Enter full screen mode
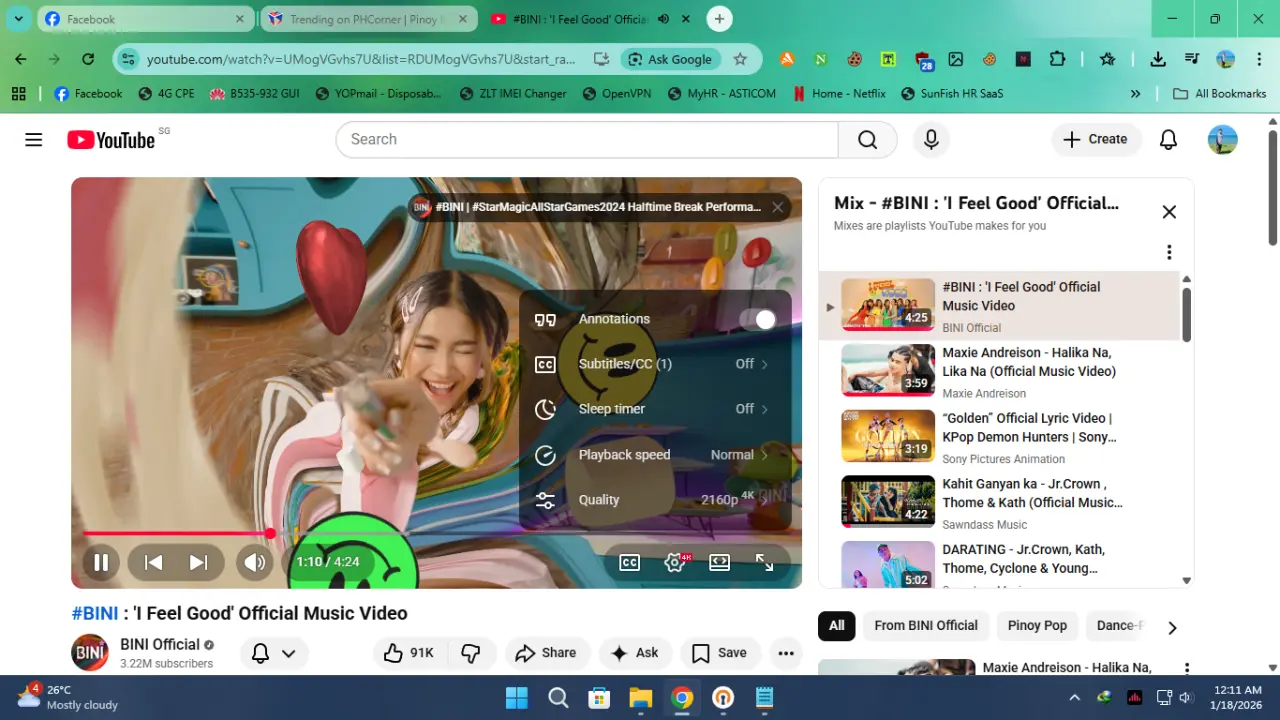 764,562
